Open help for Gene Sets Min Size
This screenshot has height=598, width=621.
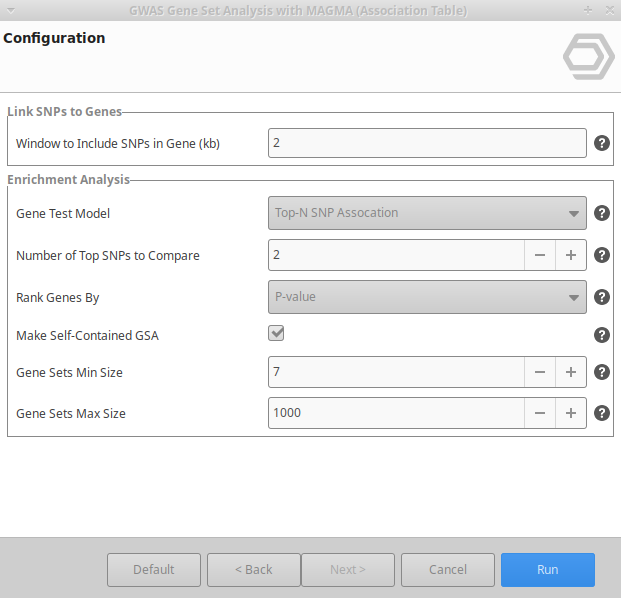pos(602,372)
